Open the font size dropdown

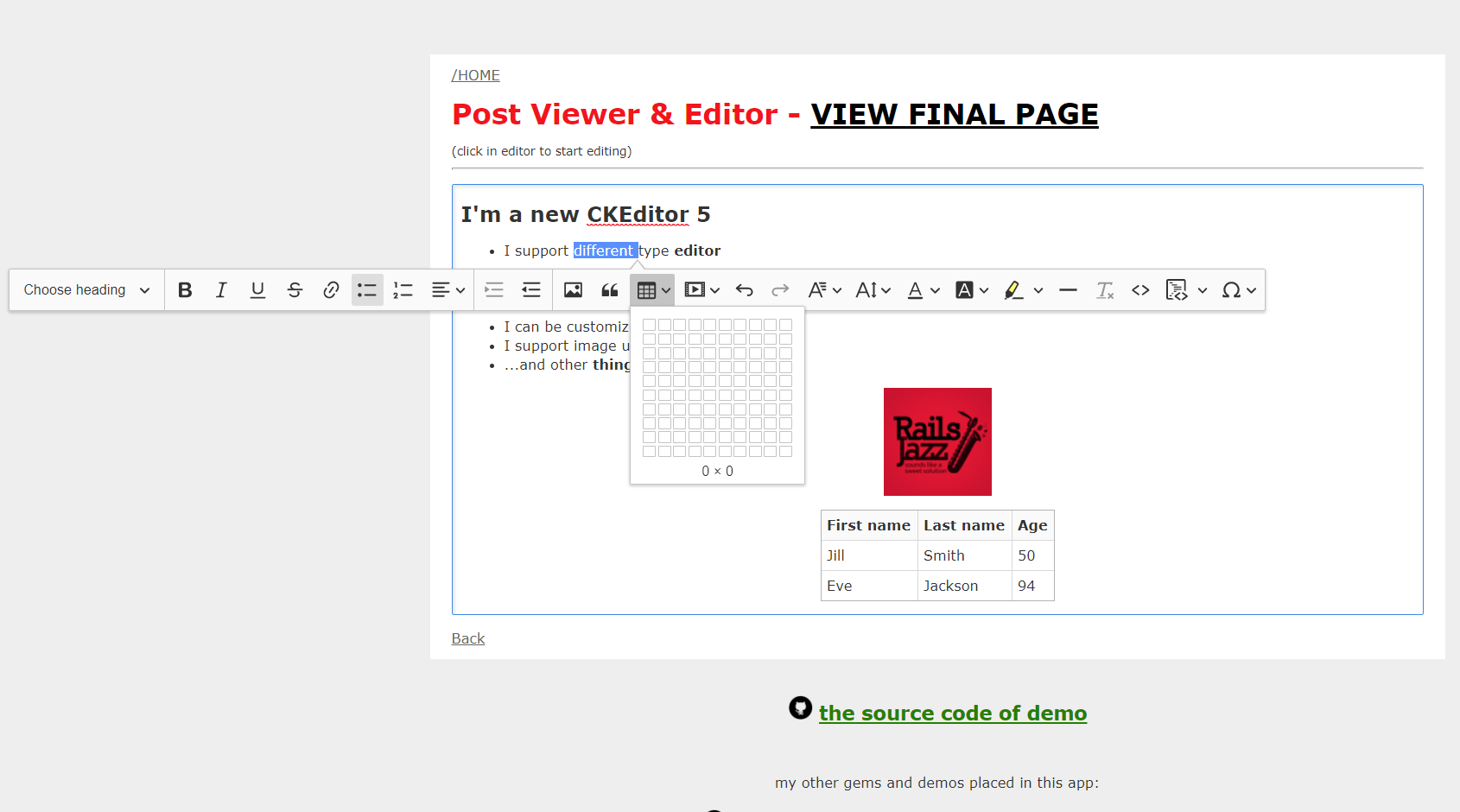coord(873,290)
